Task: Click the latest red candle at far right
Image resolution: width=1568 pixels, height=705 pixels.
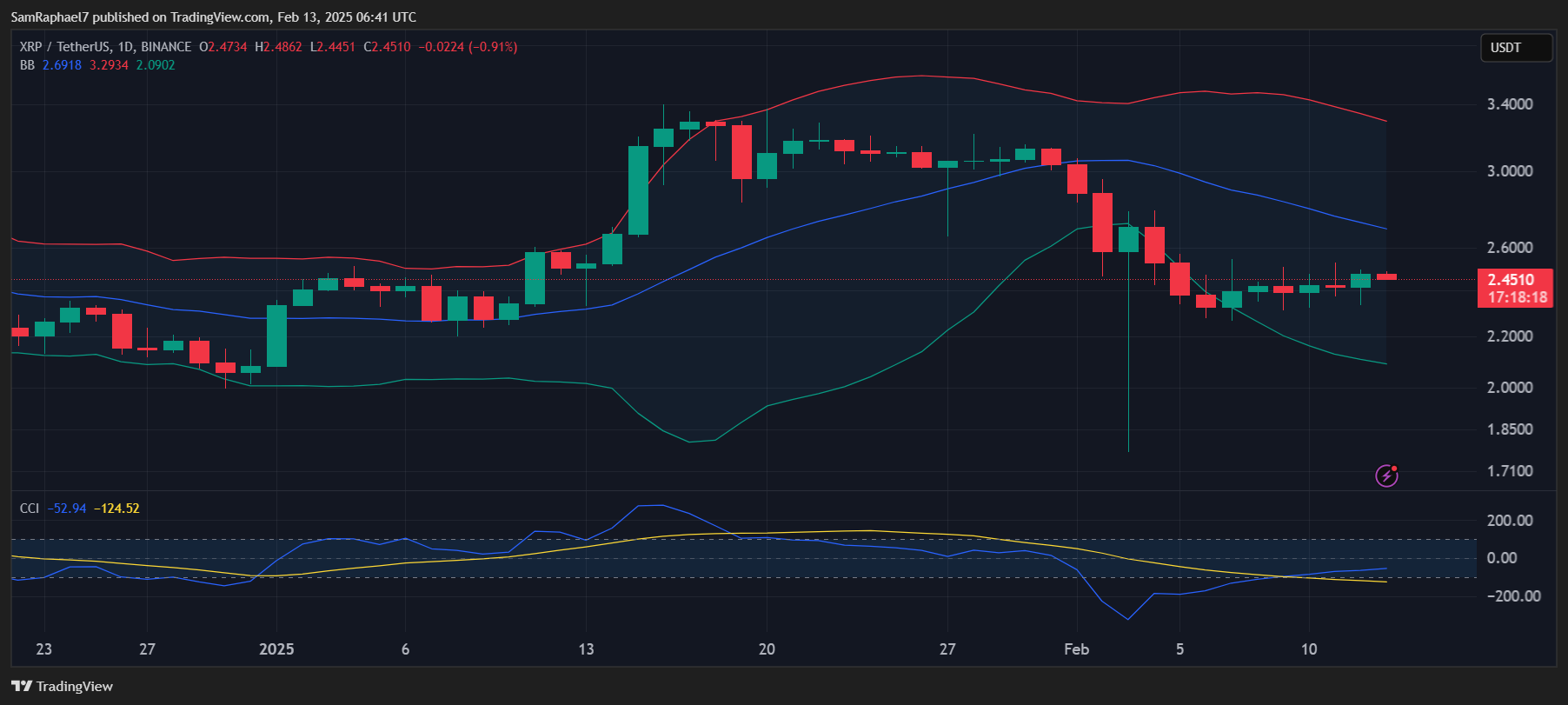Action: [1386, 276]
